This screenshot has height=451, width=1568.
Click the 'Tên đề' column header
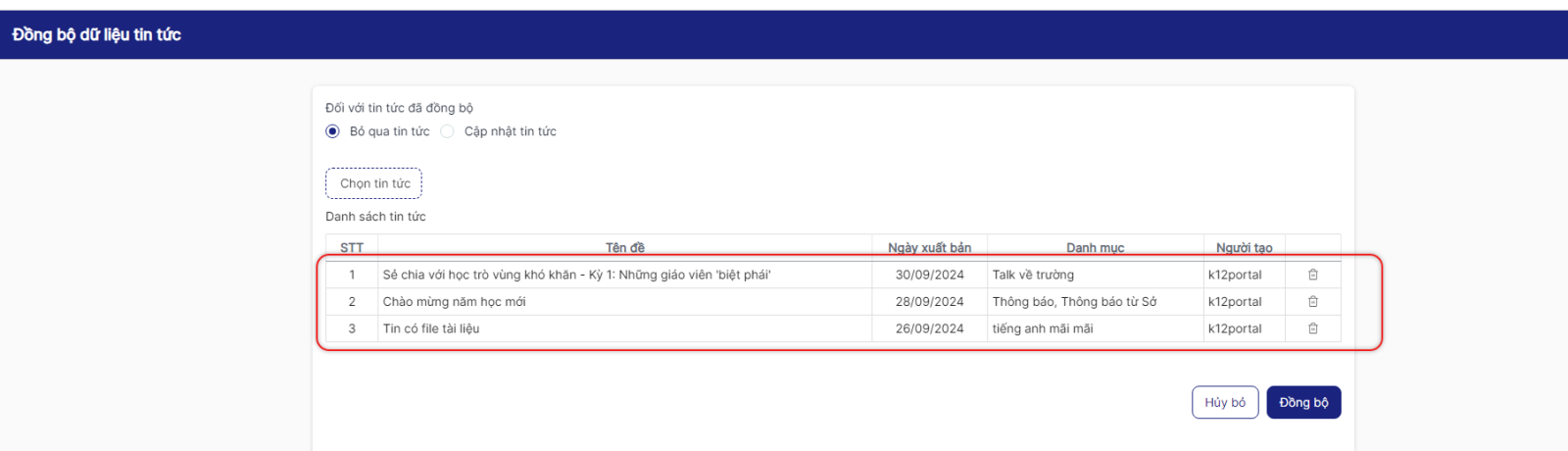pos(624,248)
